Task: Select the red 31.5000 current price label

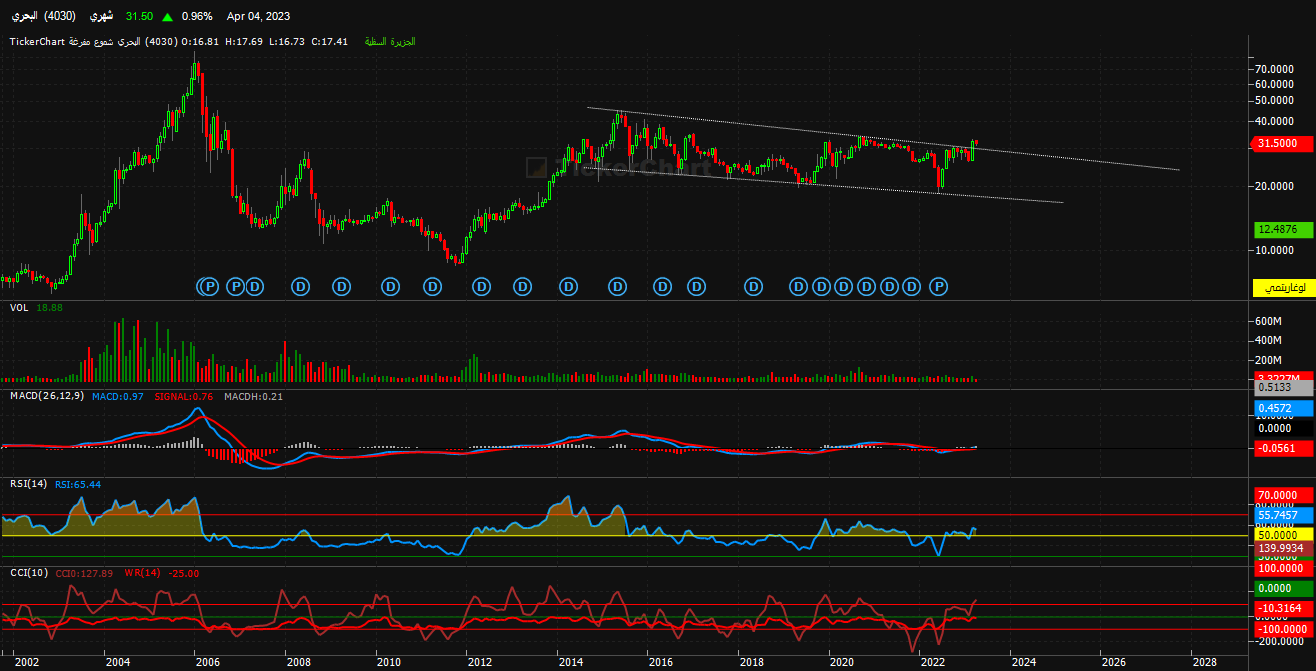Action: click(1283, 143)
